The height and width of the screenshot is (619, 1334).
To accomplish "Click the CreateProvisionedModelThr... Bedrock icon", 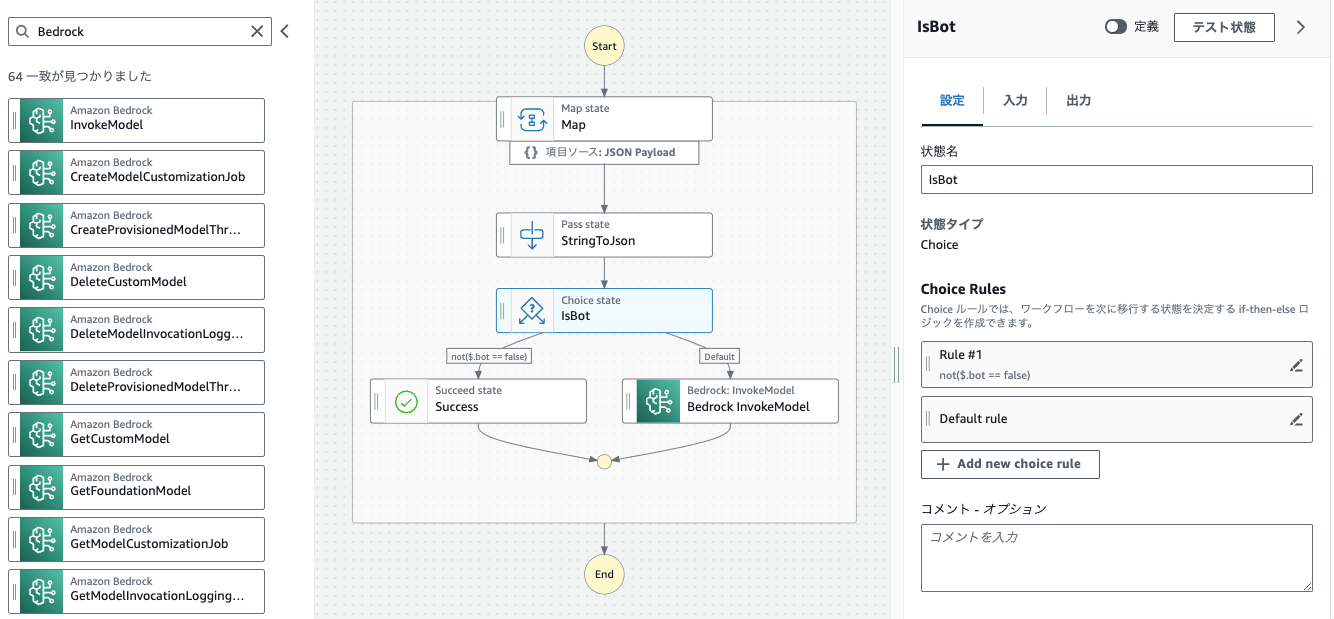I will point(41,225).
